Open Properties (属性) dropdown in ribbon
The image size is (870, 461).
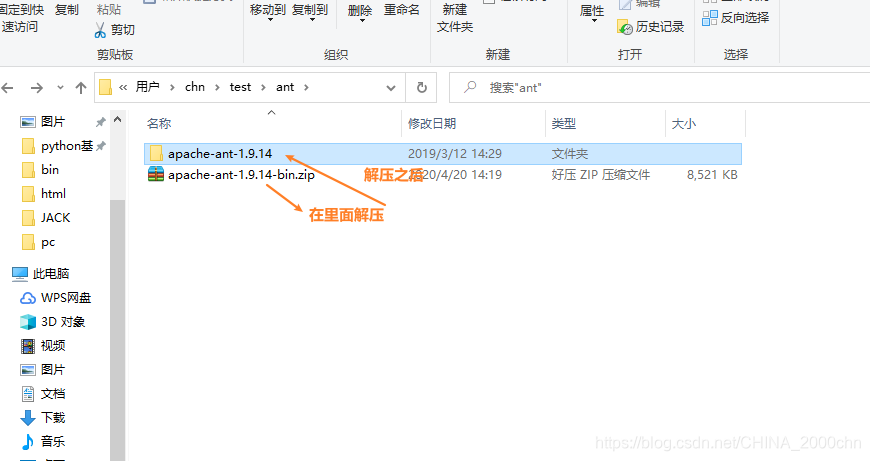click(x=591, y=13)
